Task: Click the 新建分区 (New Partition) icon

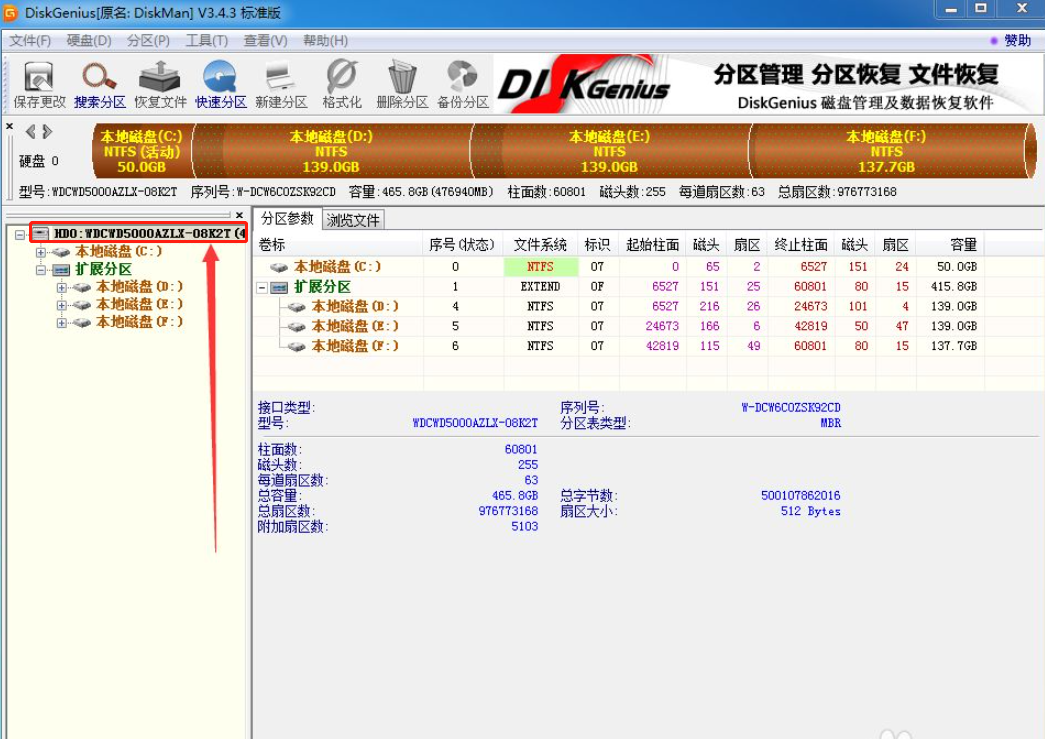Action: click(278, 80)
